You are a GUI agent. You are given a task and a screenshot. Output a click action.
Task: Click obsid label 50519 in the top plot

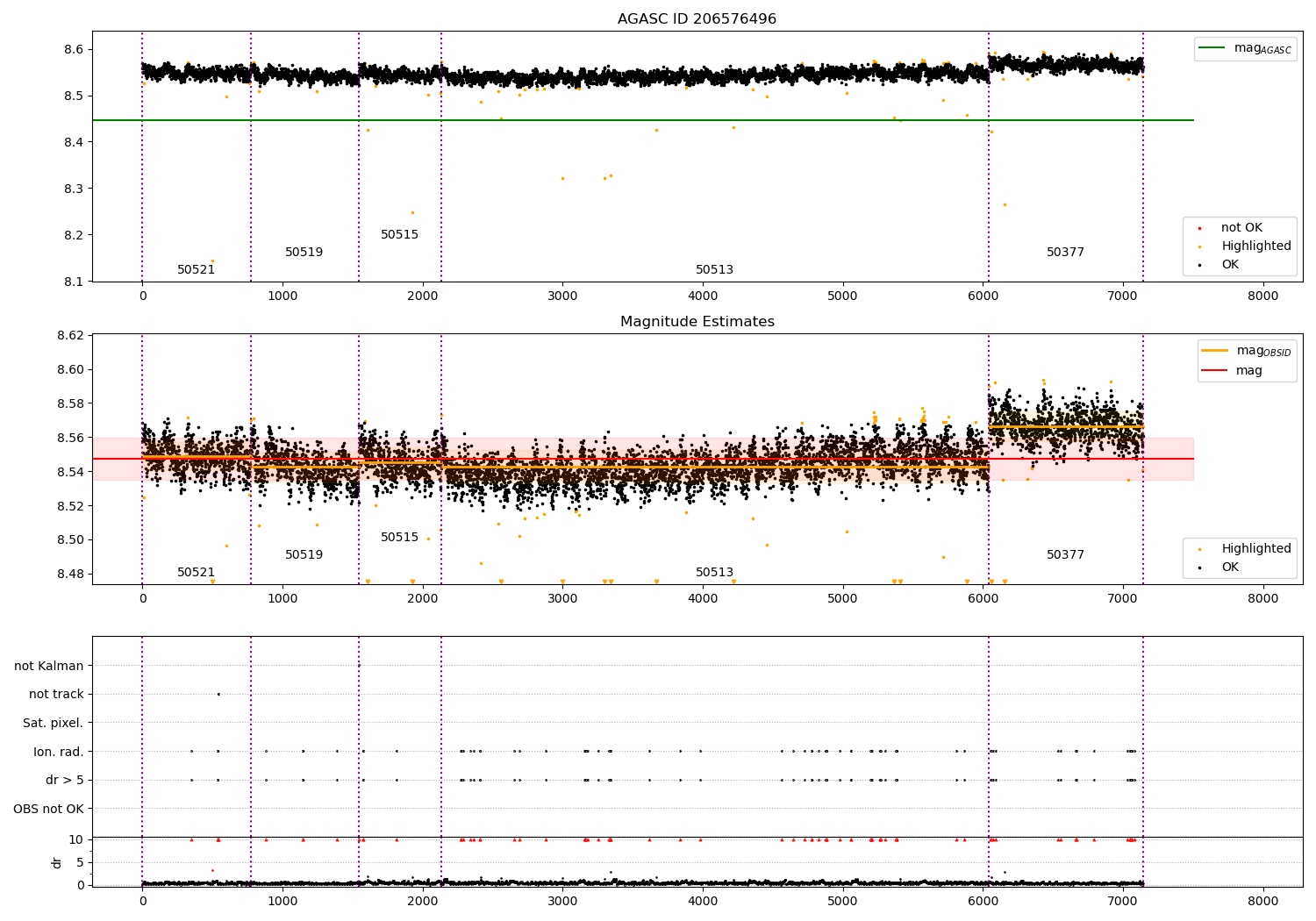pos(304,253)
